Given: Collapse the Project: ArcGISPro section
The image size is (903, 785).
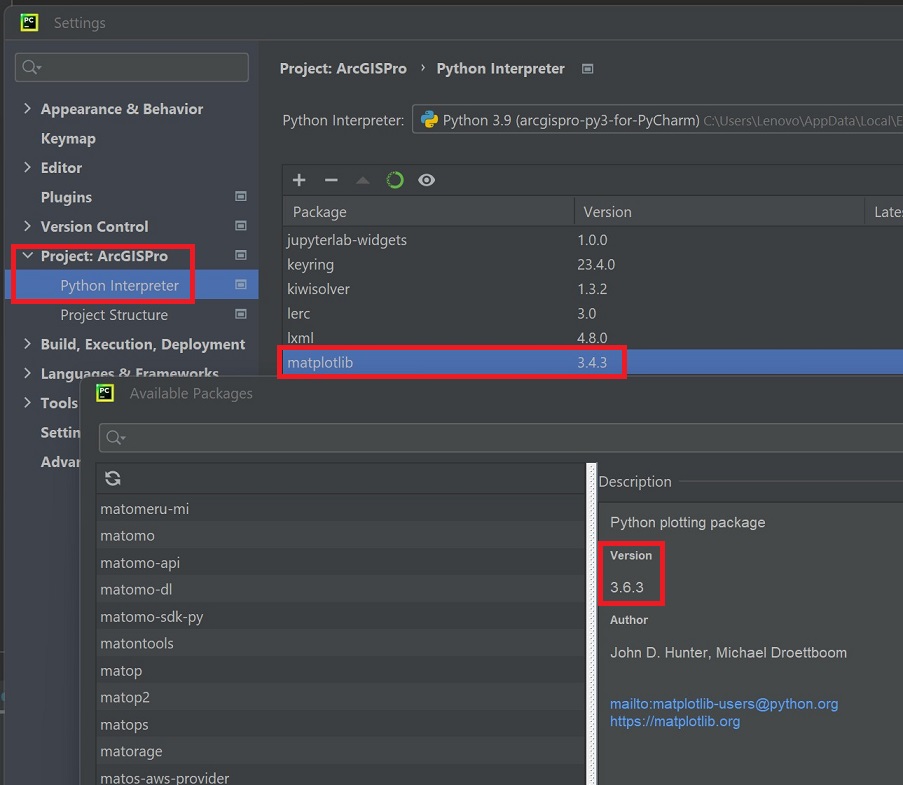Looking at the screenshot, I should 27,255.
